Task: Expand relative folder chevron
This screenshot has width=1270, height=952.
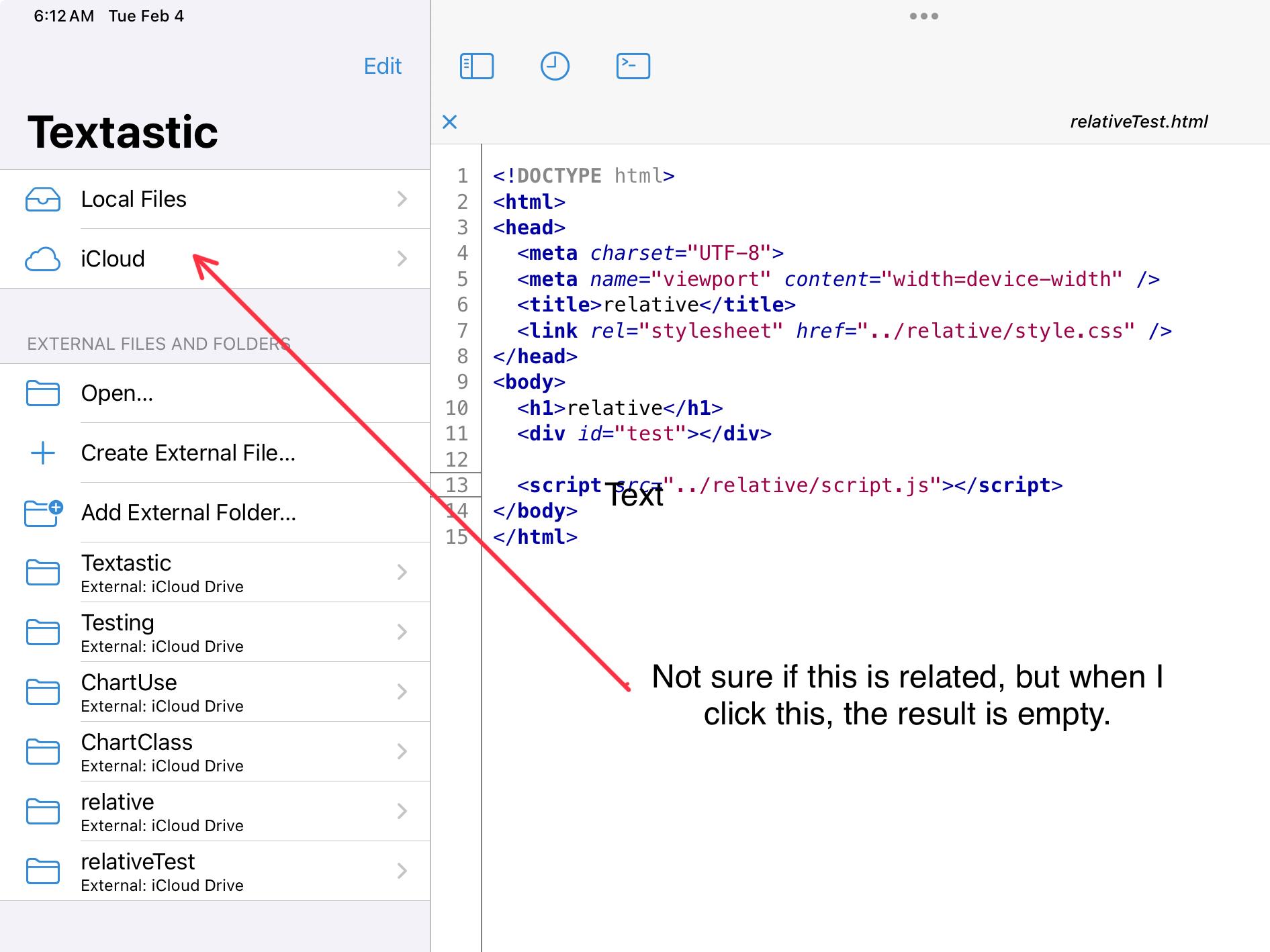Action: pyautogui.click(x=402, y=811)
